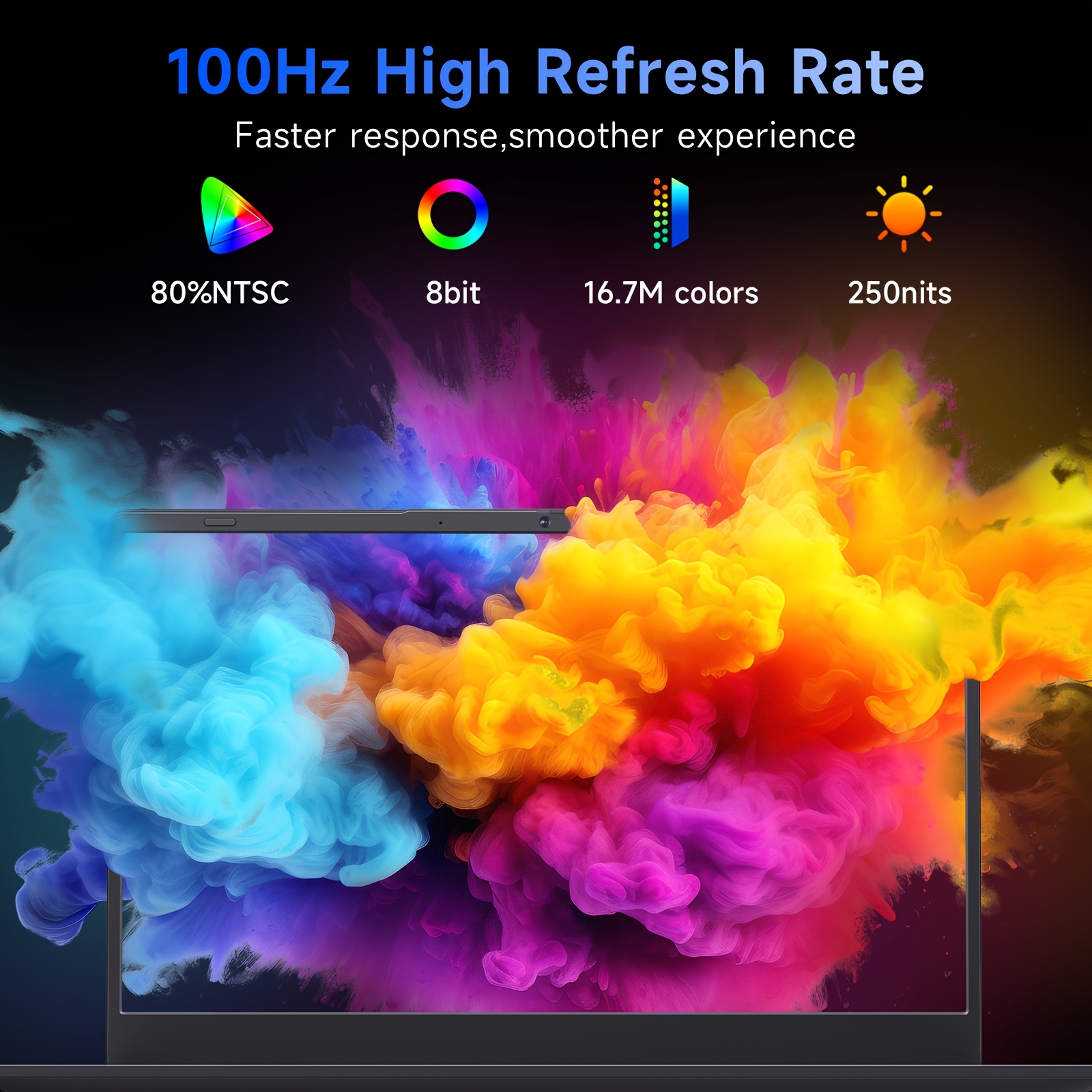Click the triangular color gamut icon
This screenshot has height=1092, width=1092.
(236, 215)
